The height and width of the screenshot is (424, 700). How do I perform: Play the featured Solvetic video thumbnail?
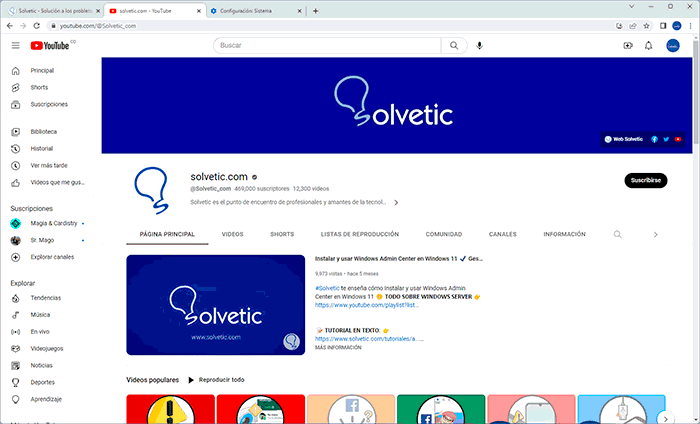point(216,305)
